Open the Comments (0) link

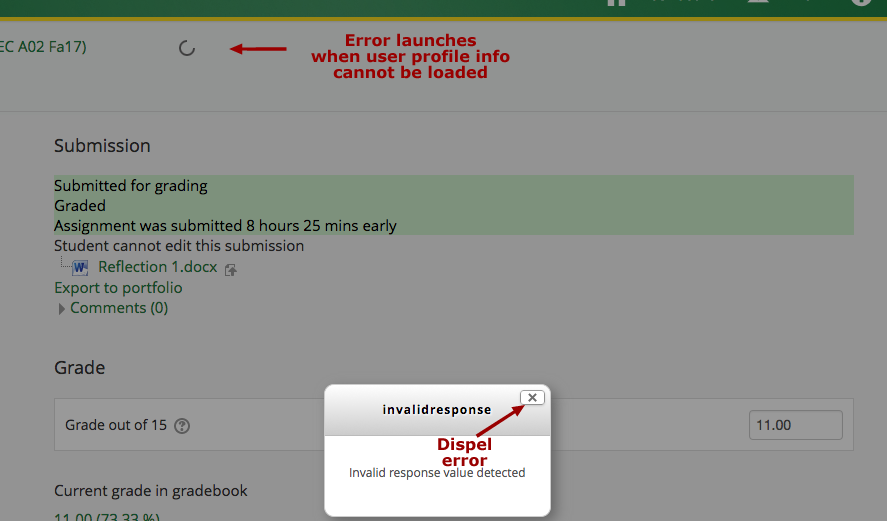[x=119, y=308]
